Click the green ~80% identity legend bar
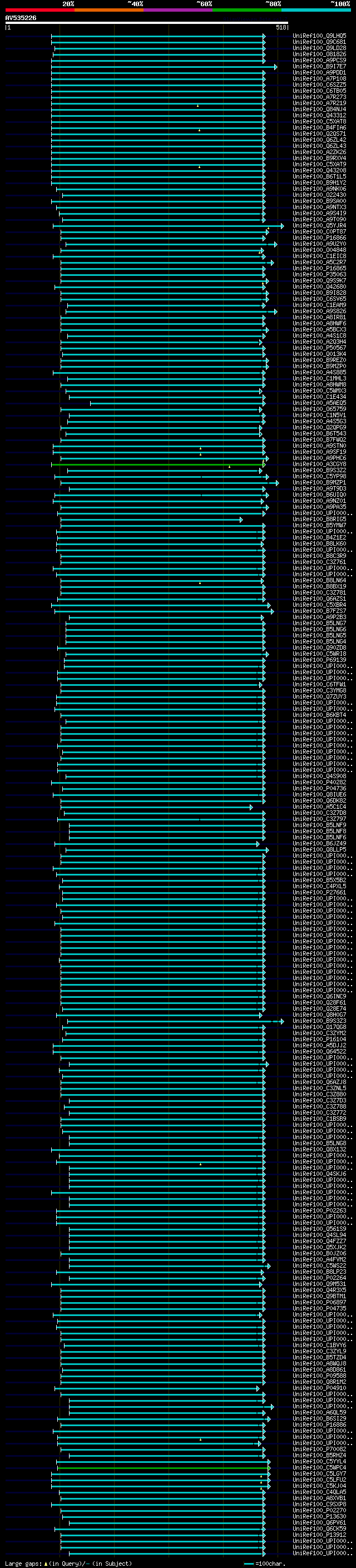This screenshot has height=1568, width=356. point(247,10)
